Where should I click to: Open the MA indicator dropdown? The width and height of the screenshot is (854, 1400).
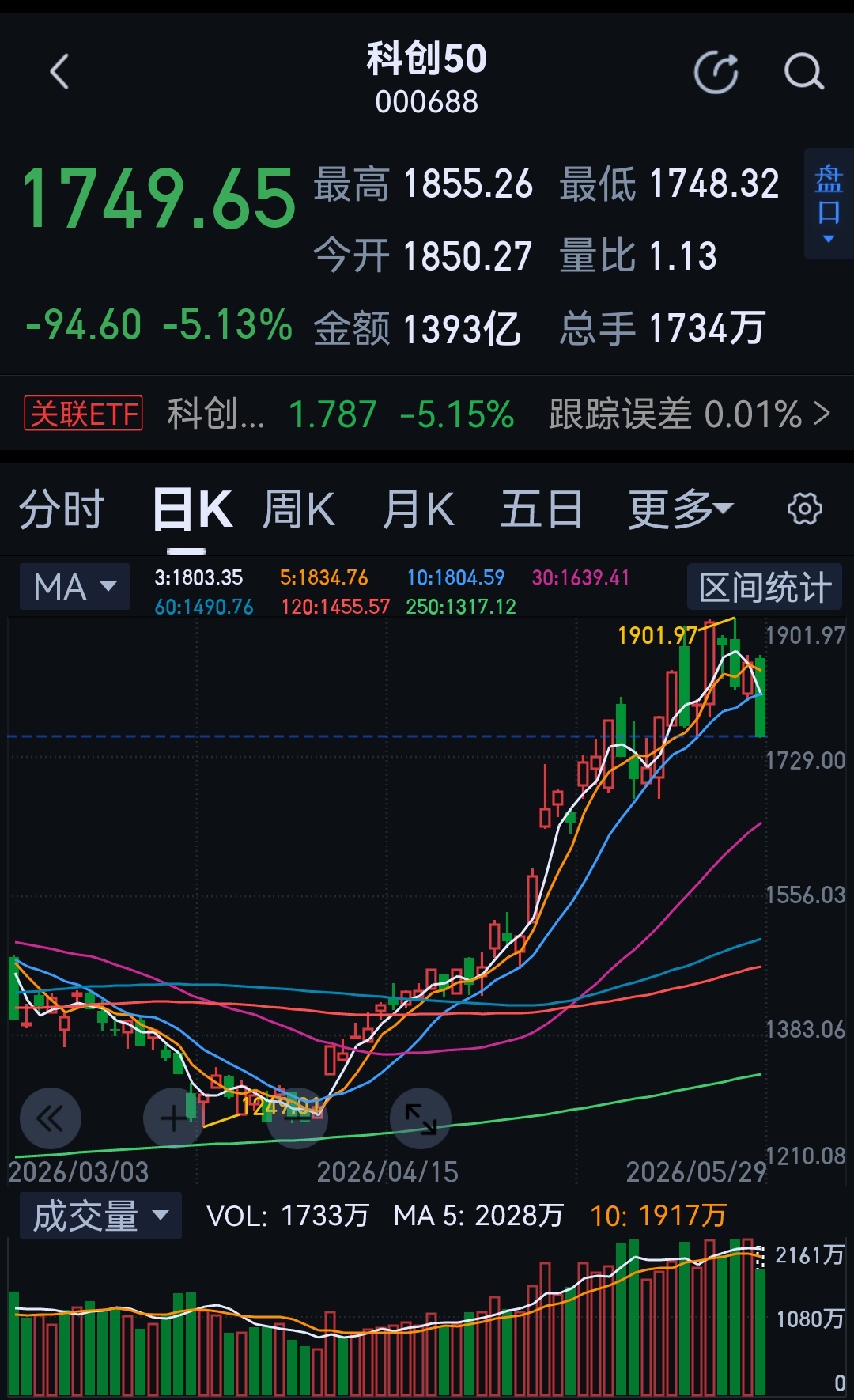[x=75, y=587]
